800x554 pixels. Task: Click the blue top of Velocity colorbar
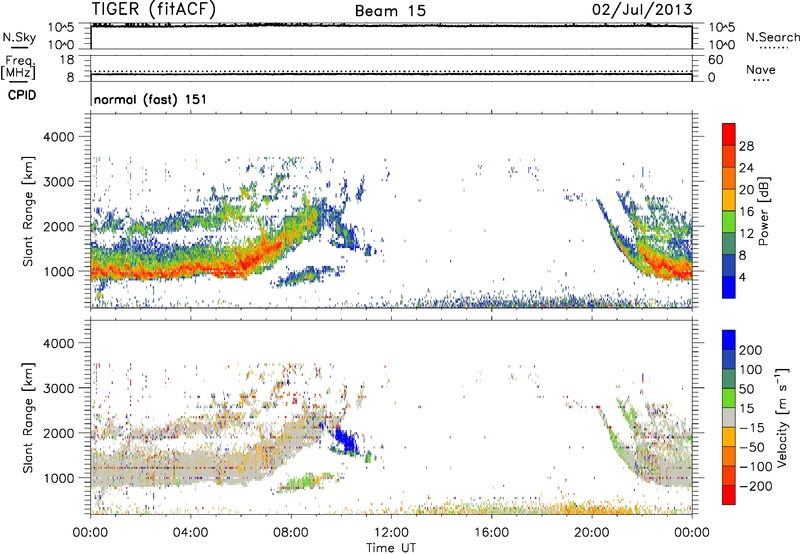[729, 340]
